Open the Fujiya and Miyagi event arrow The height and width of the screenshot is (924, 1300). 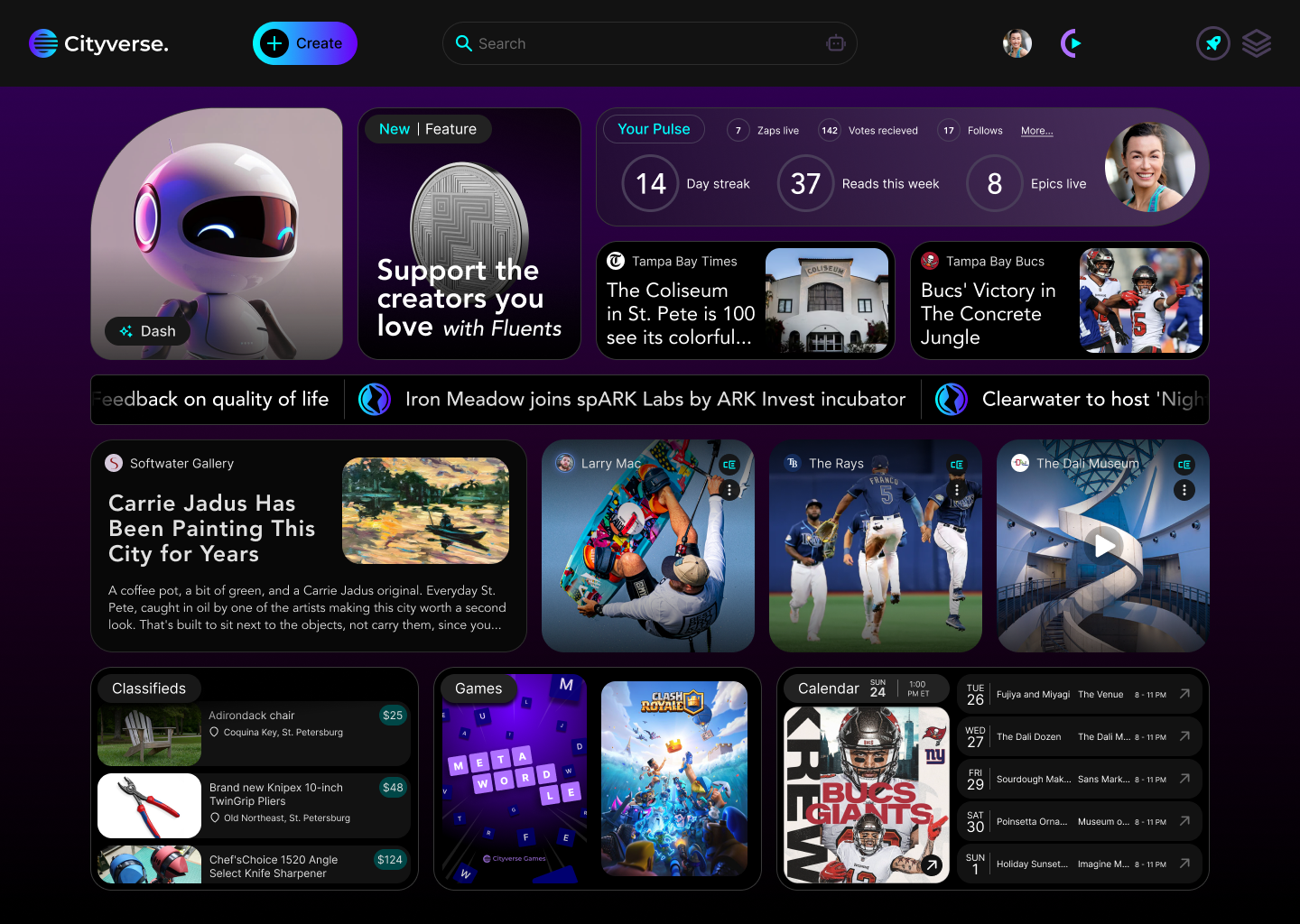click(1184, 694)
